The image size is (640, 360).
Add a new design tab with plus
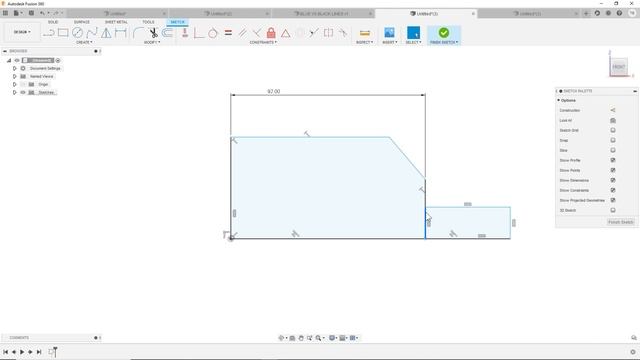pos(586,13)
